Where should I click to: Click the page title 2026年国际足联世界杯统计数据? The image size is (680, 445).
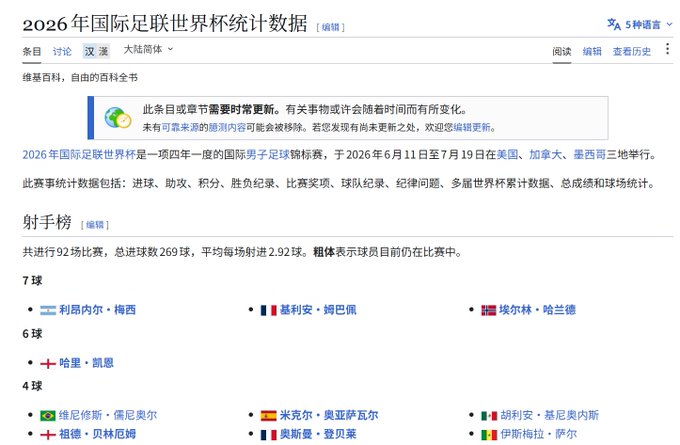[x=165, y=23]
